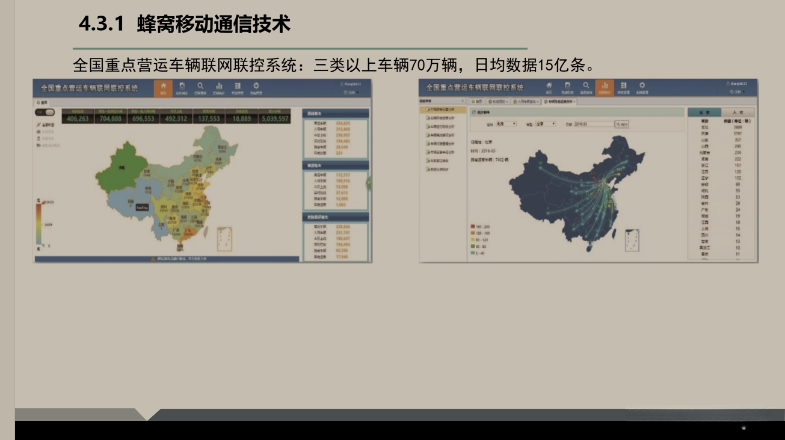This screenshot has width=785, height=440.
Task: Click the date input field showing 2016-03
Action: coord(594,124)
